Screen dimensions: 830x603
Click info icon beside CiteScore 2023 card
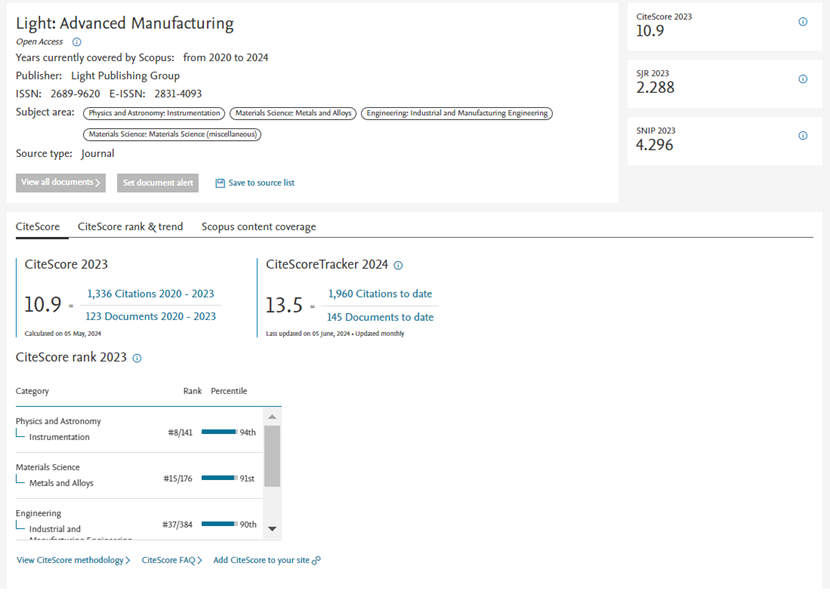(802, 22)
